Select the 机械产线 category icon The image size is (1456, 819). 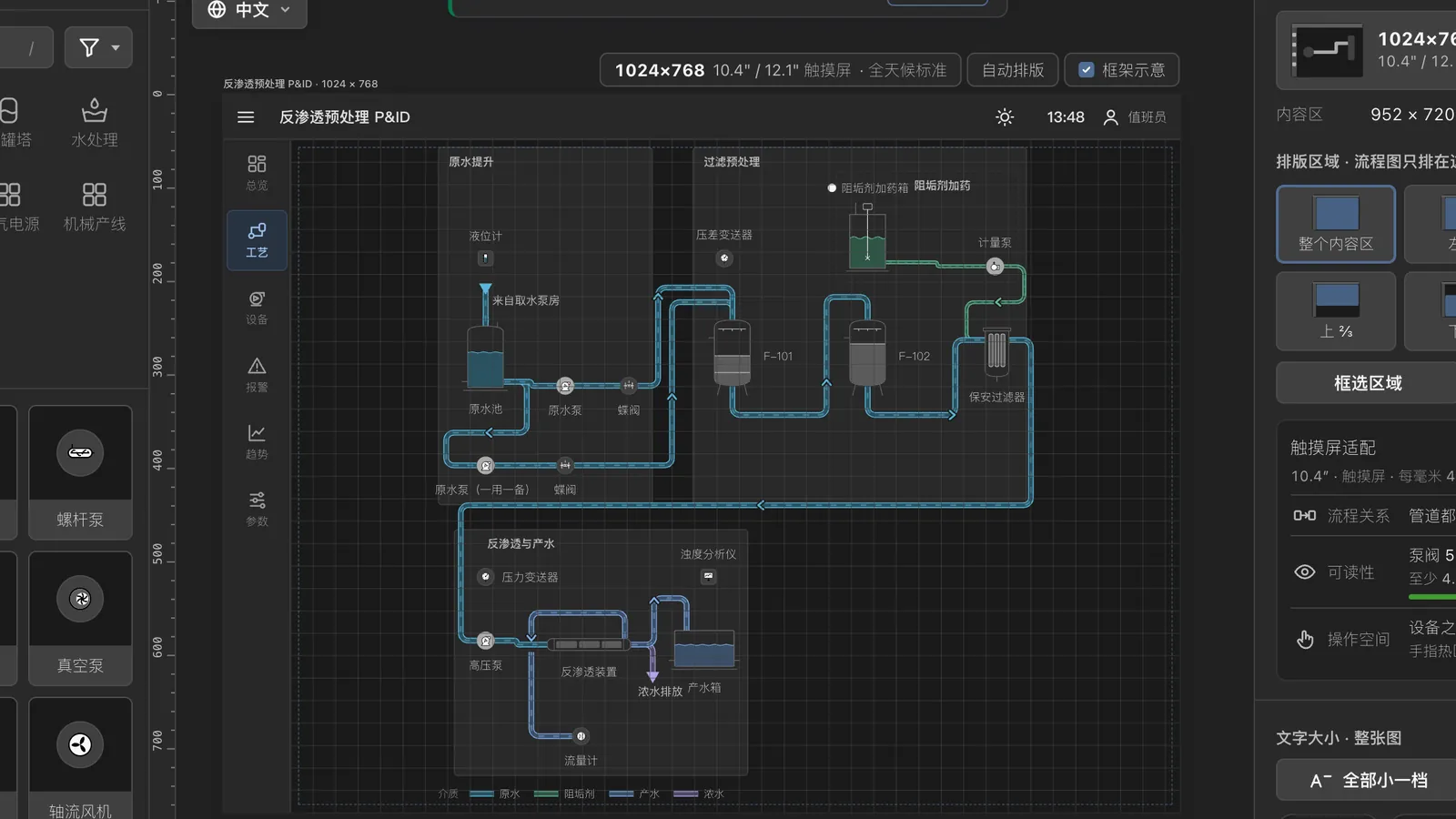95,195
